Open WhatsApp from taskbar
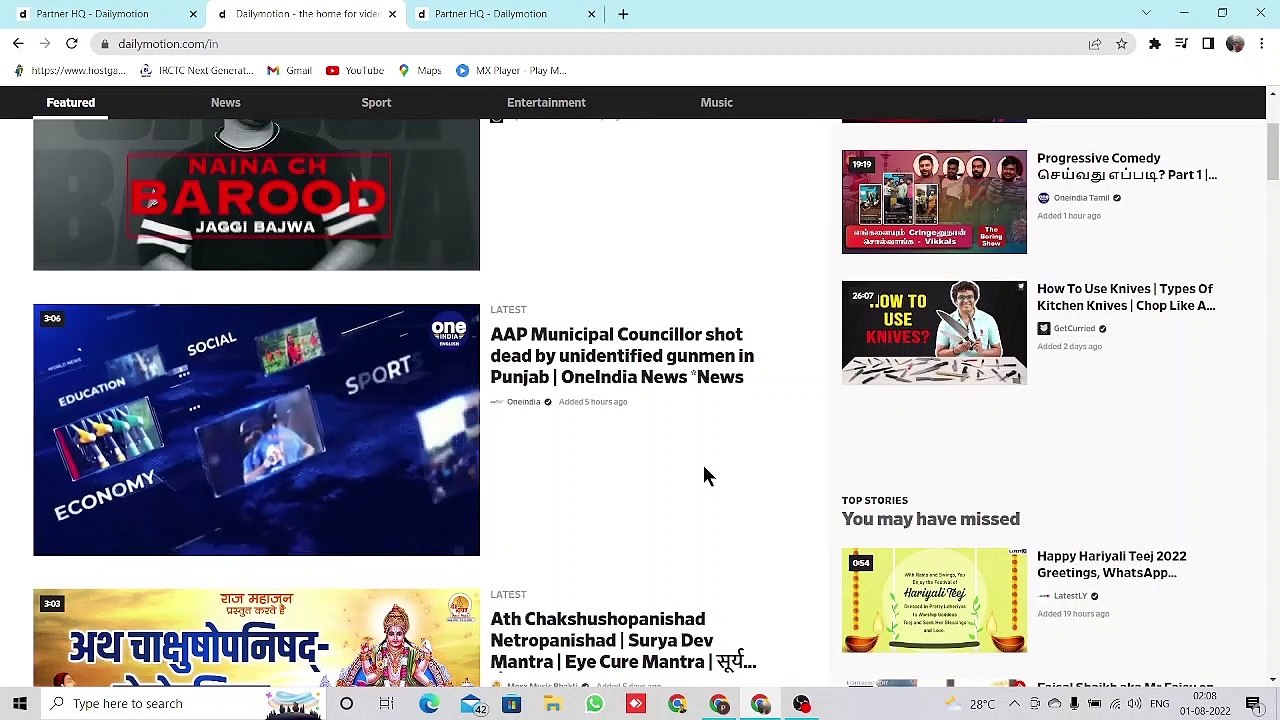 pos(594,704)
